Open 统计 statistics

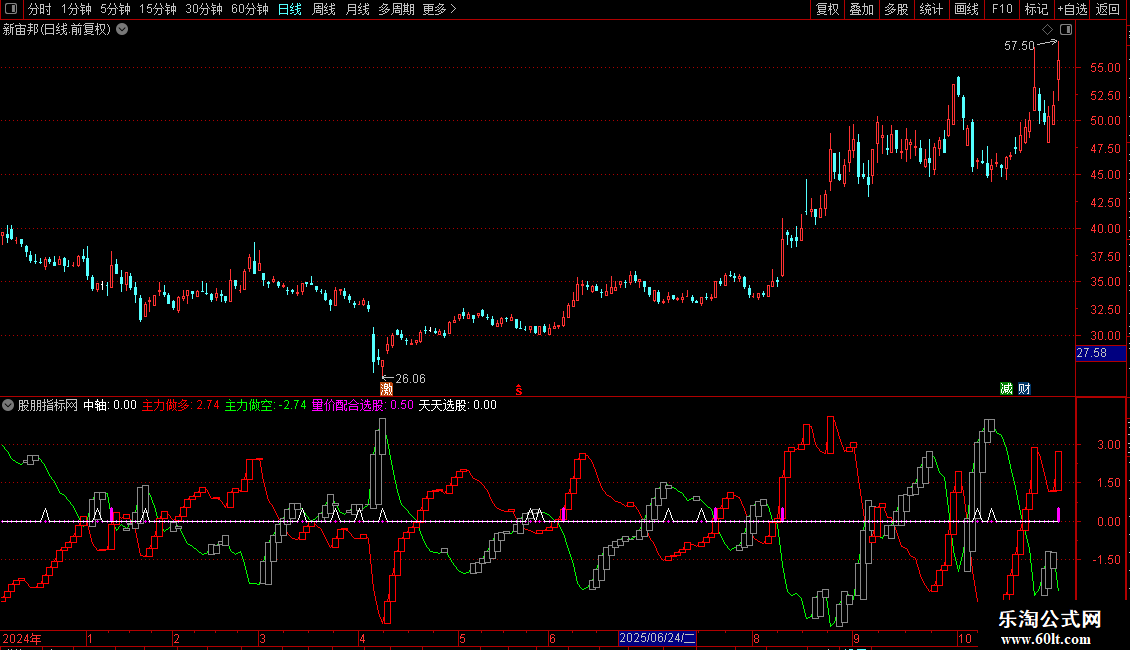(930, 9)
